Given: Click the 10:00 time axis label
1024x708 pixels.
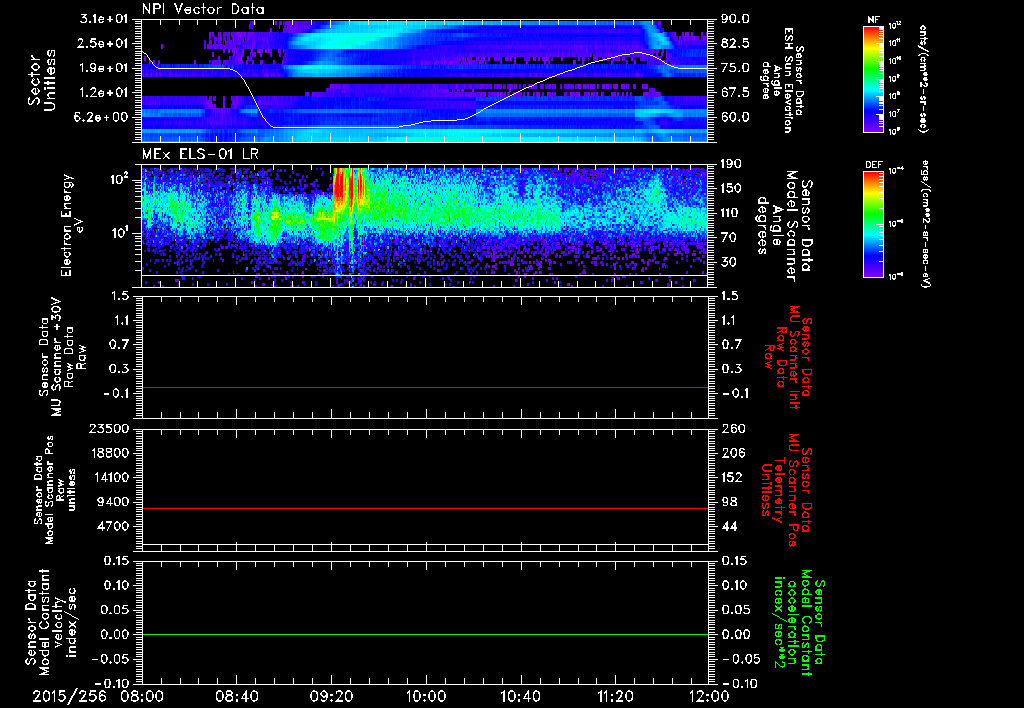Looking at the screenshot, I should click(426, 697).
